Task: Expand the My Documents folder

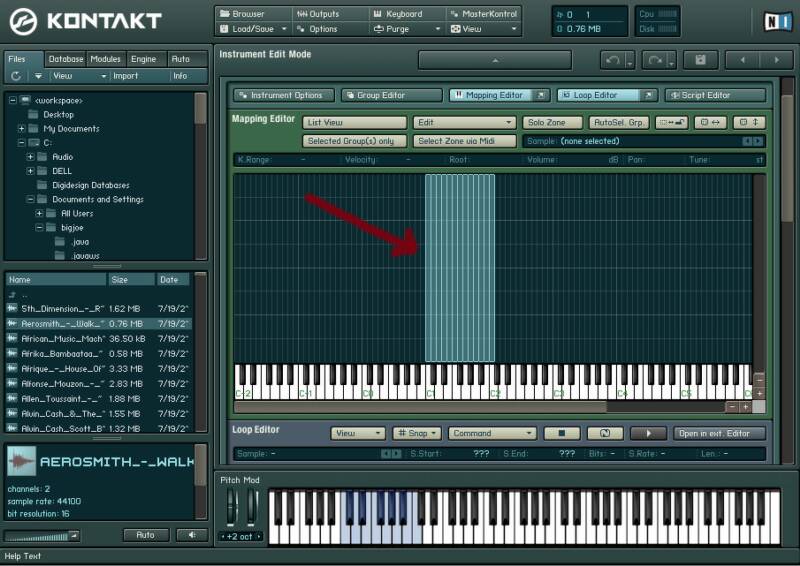Action: 21,129
